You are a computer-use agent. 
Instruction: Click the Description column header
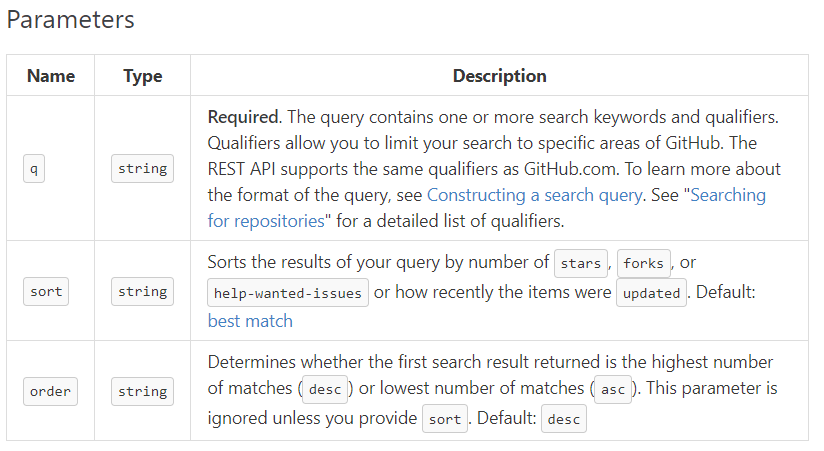click(500, 76)
